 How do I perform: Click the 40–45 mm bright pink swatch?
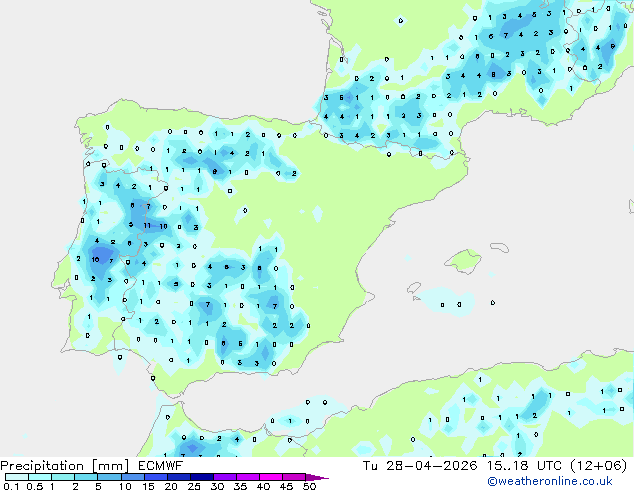pyautogui.click(x=271, y=477)
